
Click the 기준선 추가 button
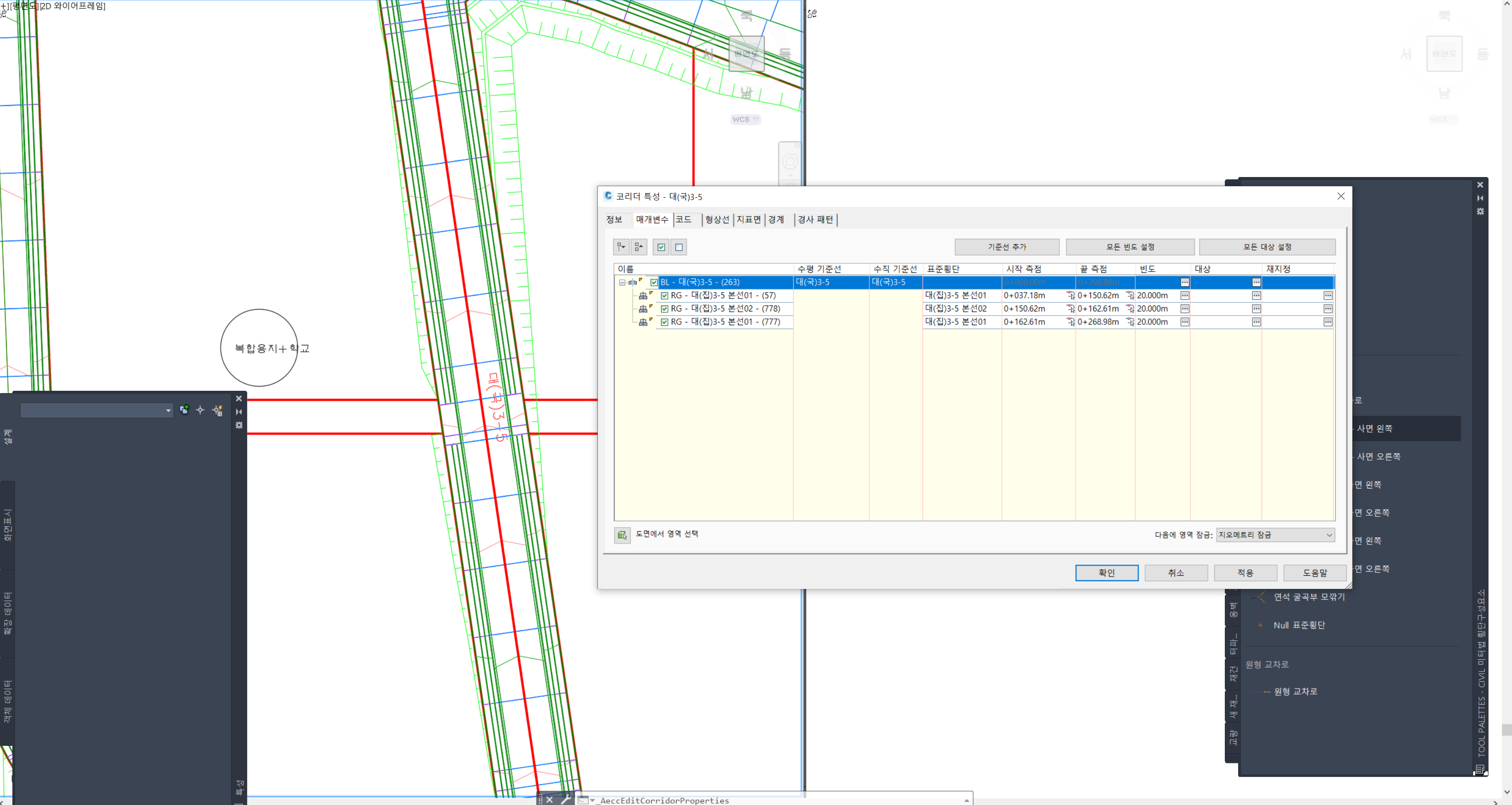[1007, 247]
